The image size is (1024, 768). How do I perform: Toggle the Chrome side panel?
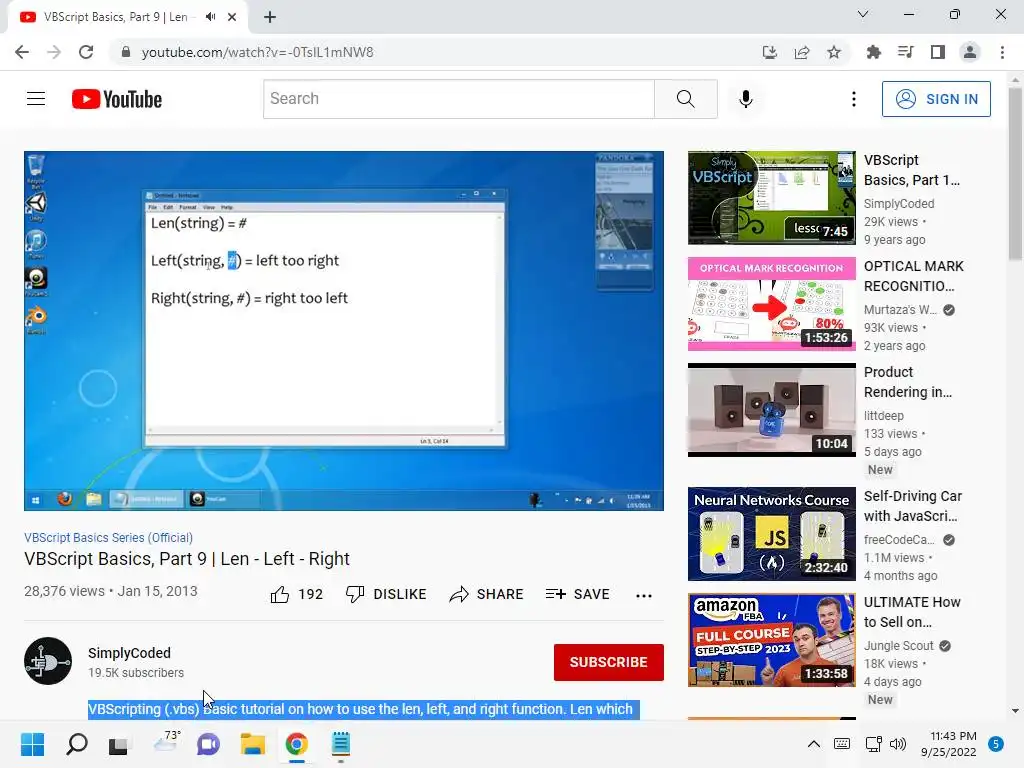(x=938, y=52)
